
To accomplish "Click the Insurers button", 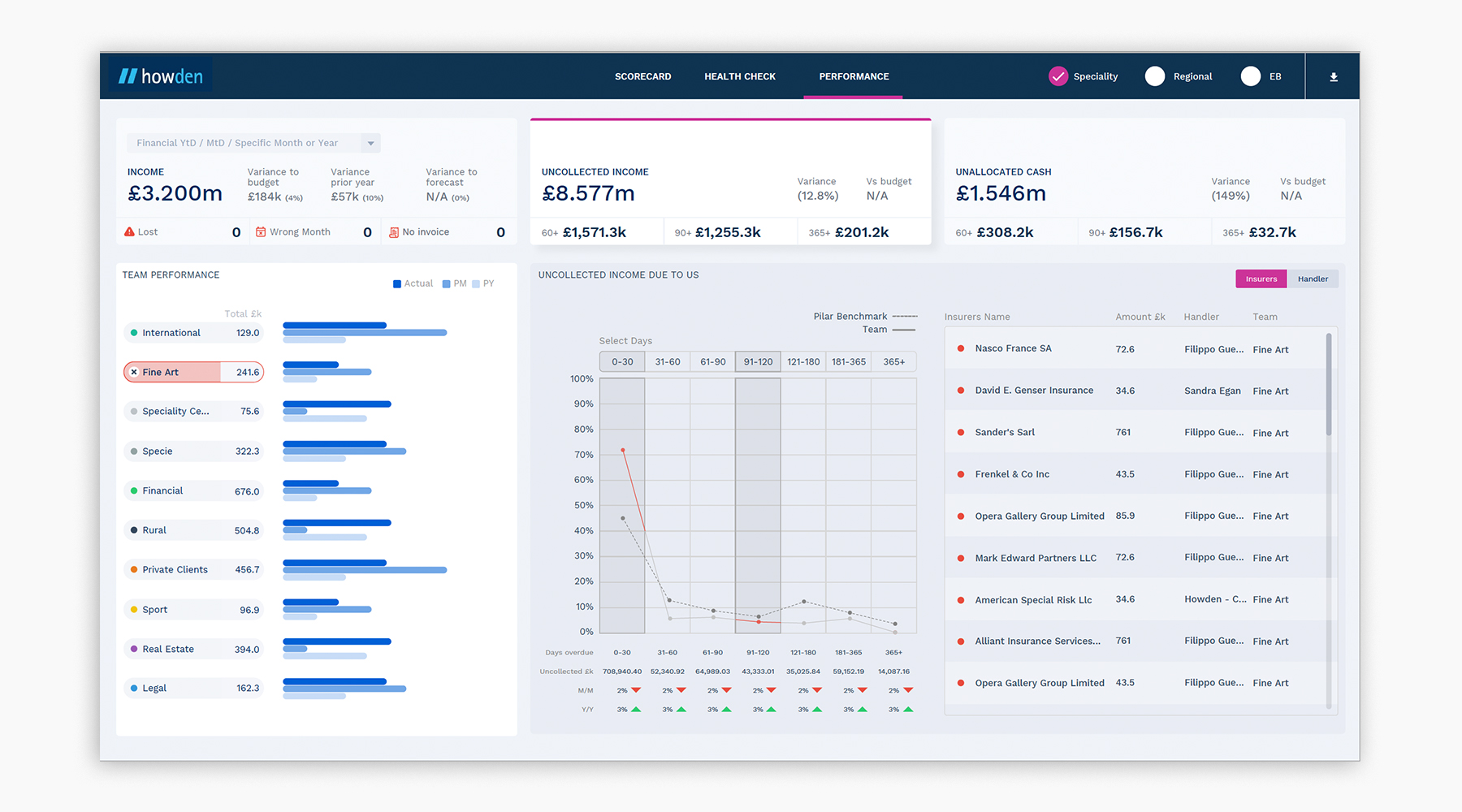I will [1261, 279].
